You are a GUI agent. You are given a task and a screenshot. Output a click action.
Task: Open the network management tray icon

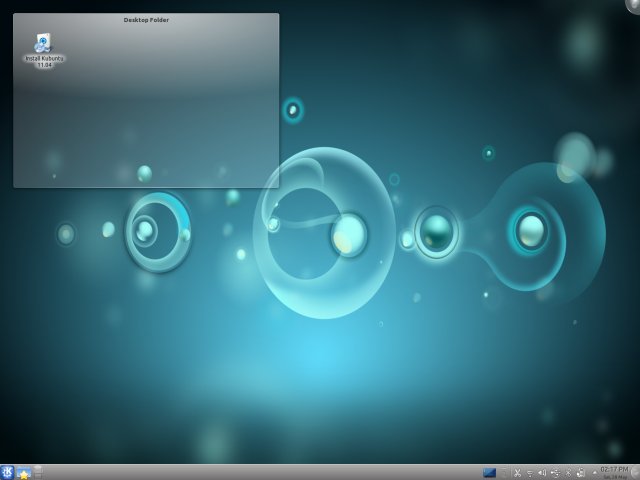pos(530,473)
